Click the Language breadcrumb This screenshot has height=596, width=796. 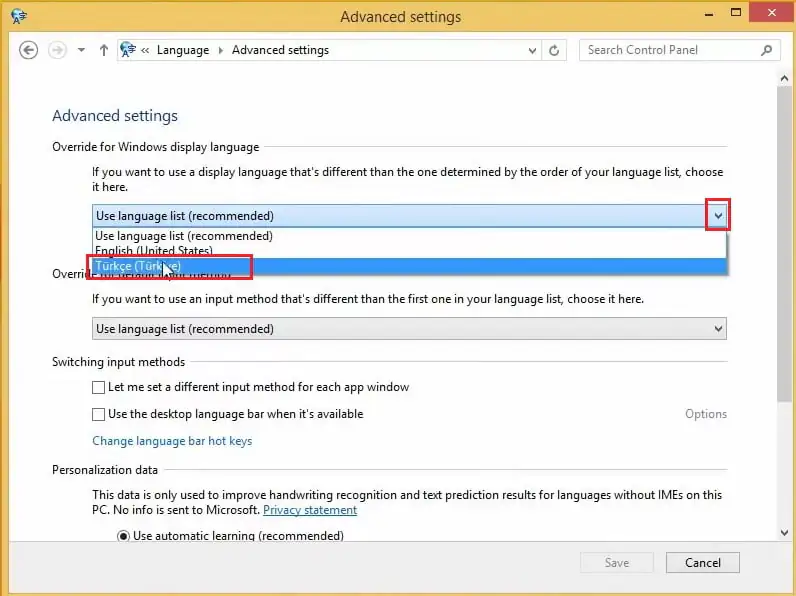(183, 50)
